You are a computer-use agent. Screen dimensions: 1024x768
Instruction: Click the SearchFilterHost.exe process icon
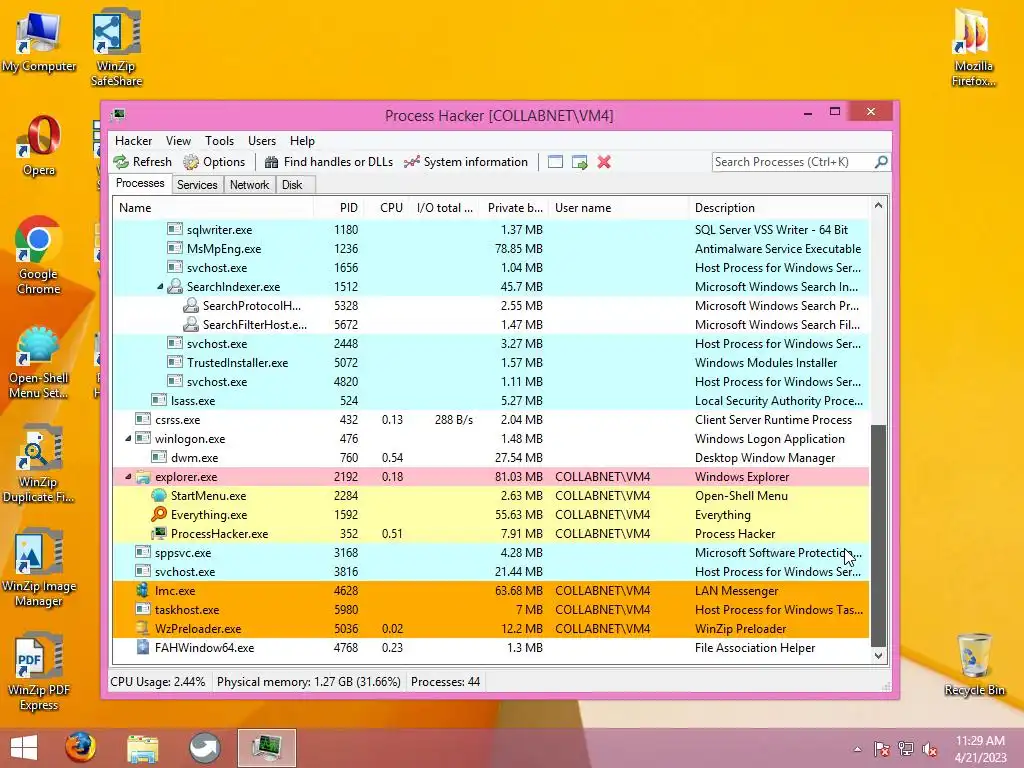coord(191,325)
